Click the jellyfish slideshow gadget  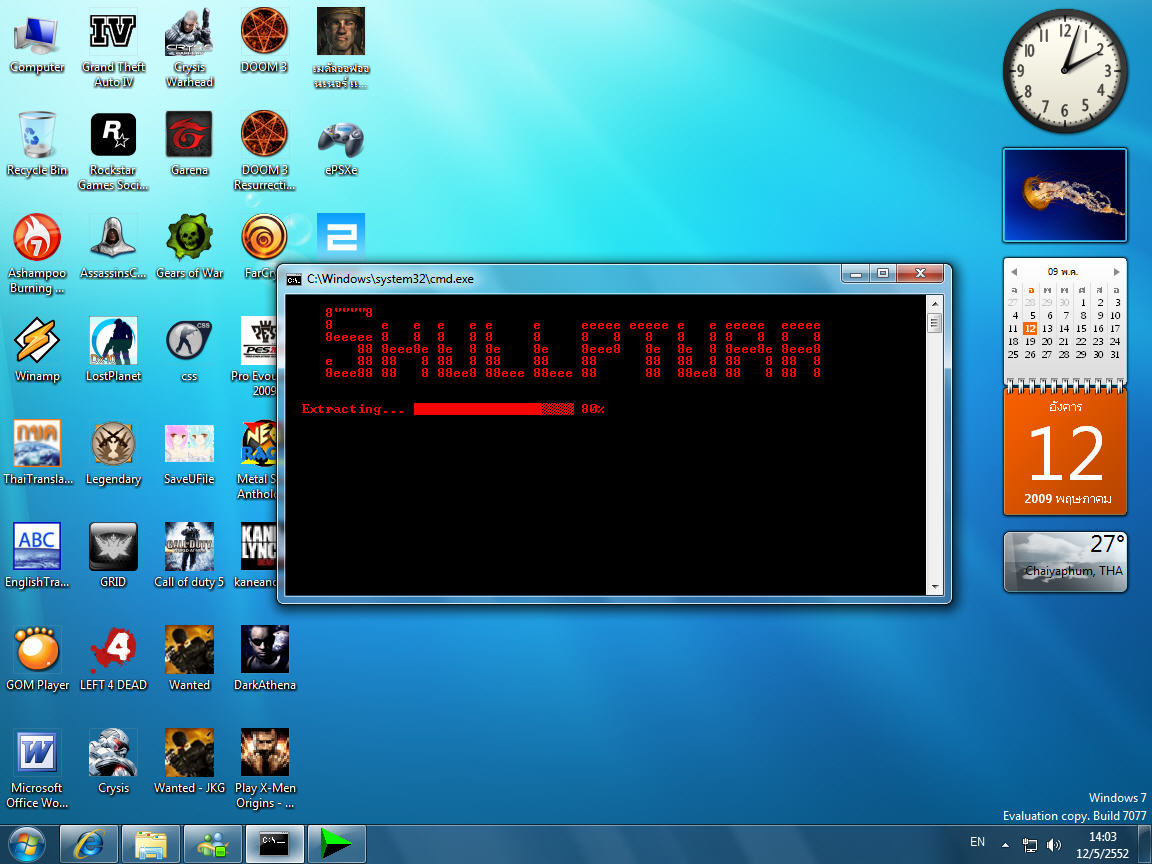pos(1065,195)
